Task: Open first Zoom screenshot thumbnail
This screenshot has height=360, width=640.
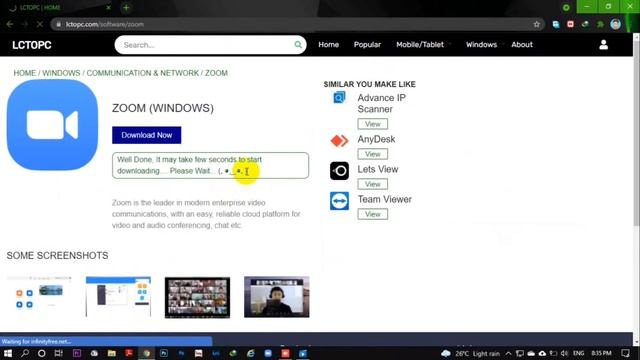Action: click(39, 297)
